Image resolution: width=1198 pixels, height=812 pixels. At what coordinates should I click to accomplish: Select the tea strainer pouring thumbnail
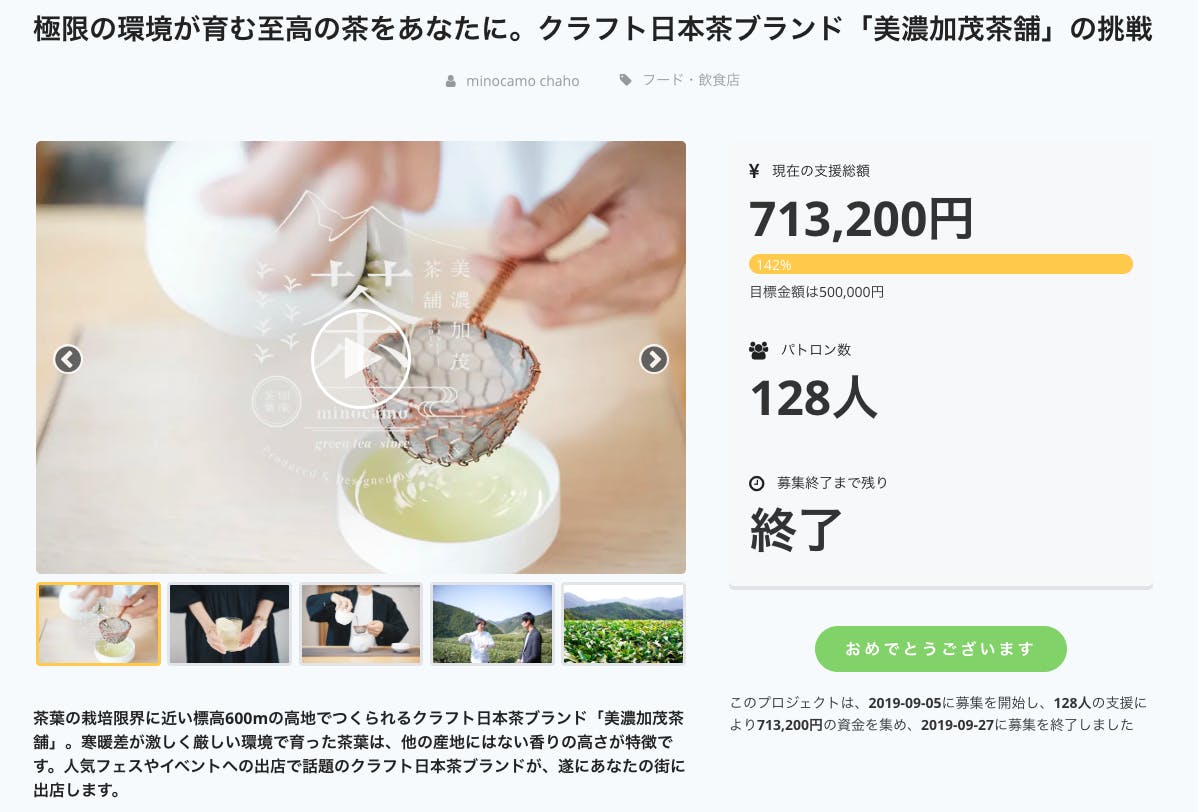click(99, 624)
